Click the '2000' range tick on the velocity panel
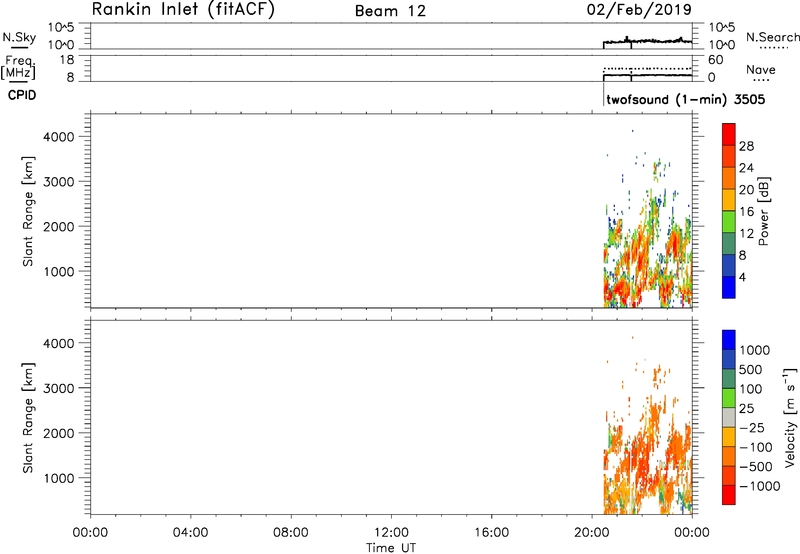This screenshot has width=800, height=554. pos(59,433)
